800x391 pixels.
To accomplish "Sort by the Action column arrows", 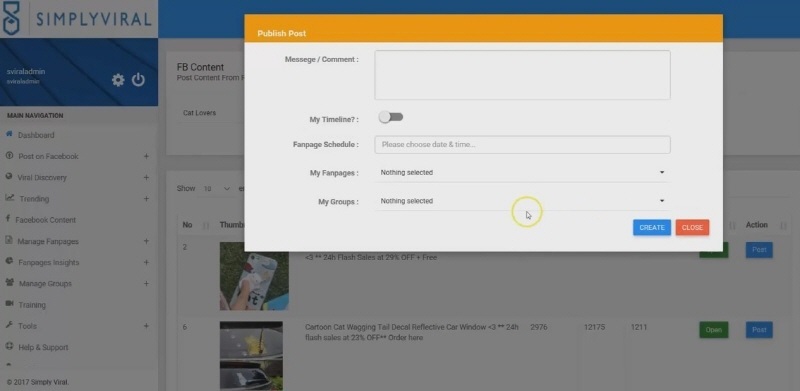I will coord(783,225).
